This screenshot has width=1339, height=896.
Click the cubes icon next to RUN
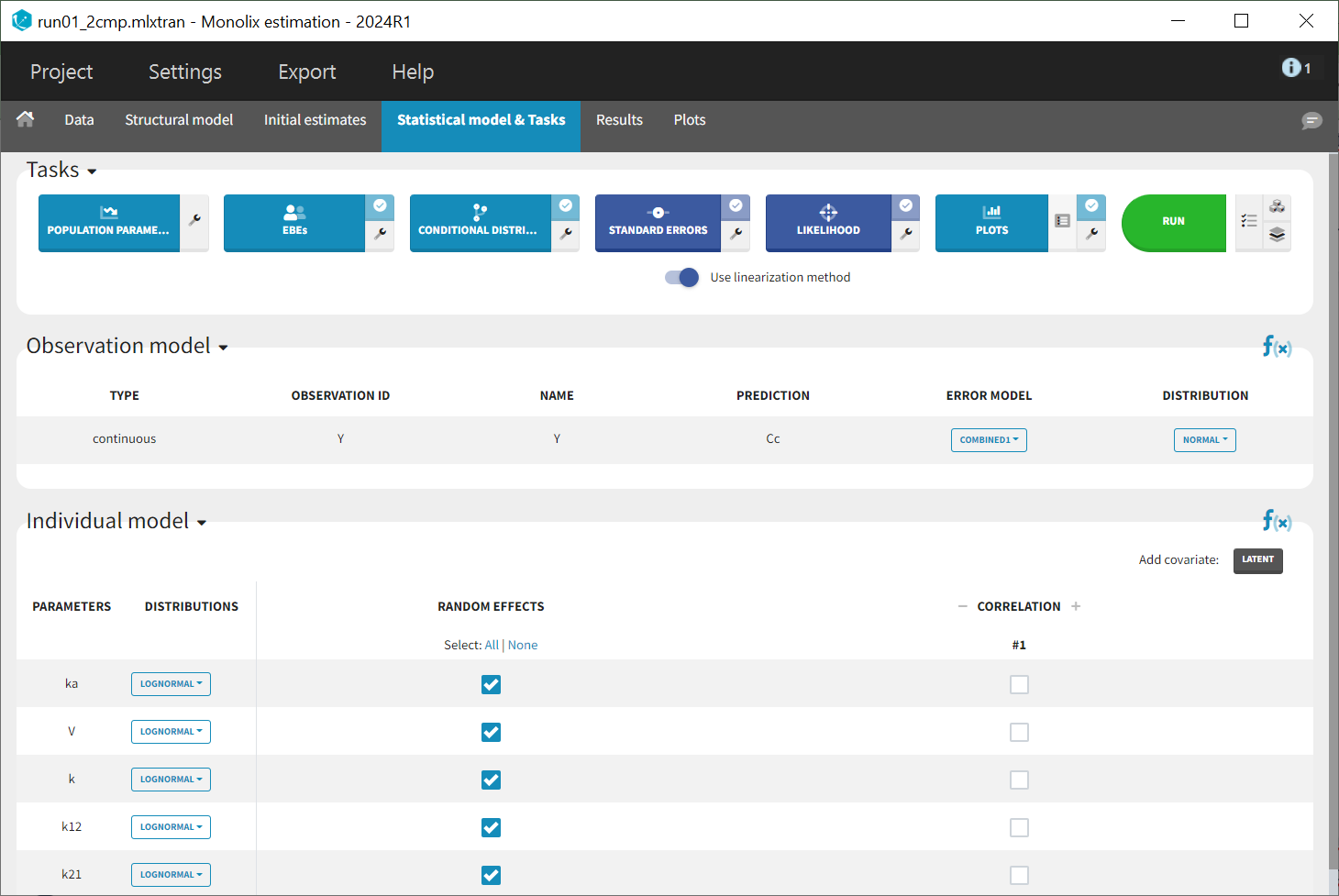(x=1277, y=207)
